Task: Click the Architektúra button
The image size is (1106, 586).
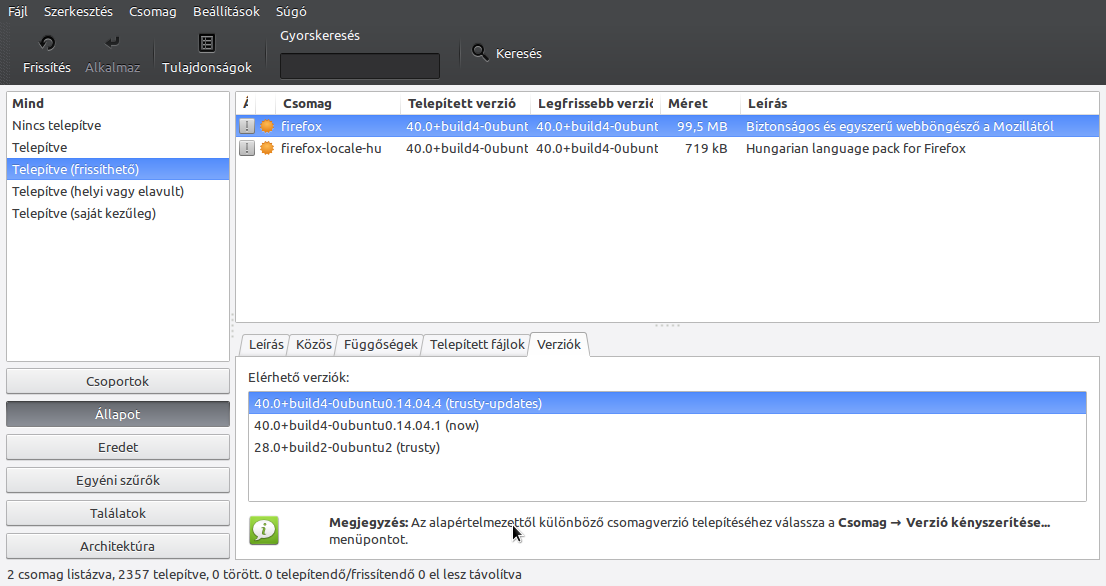Action: (x=118, y=547)
